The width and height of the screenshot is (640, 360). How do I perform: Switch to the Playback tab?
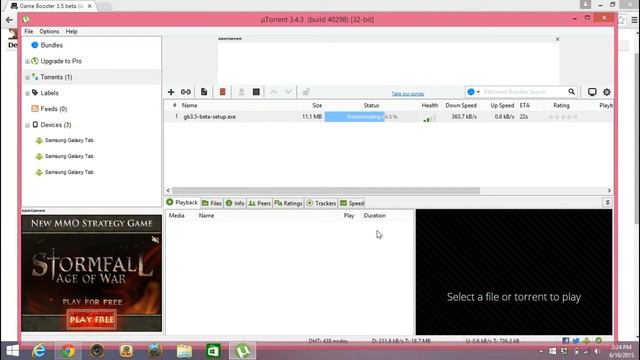coord(182,202)
